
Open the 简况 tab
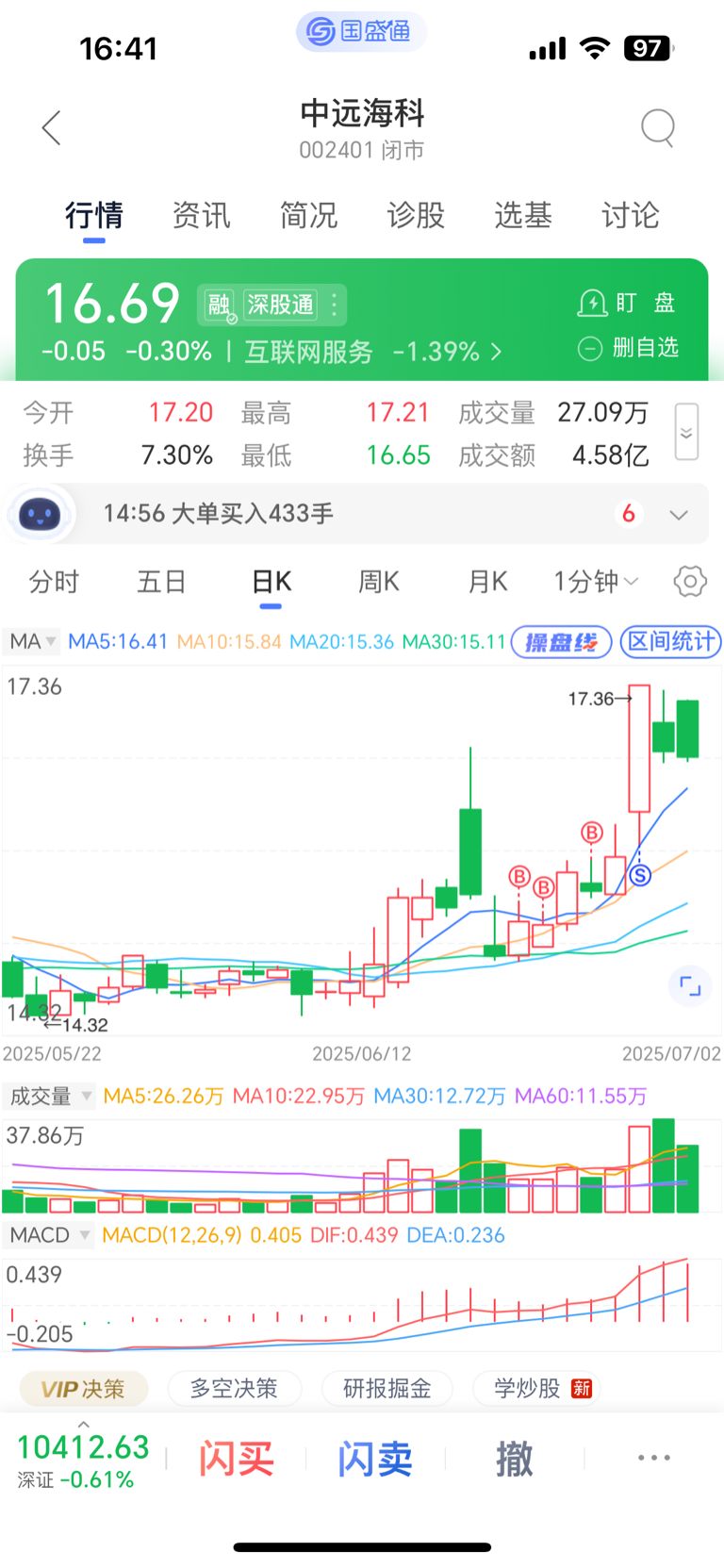(308, 215)
